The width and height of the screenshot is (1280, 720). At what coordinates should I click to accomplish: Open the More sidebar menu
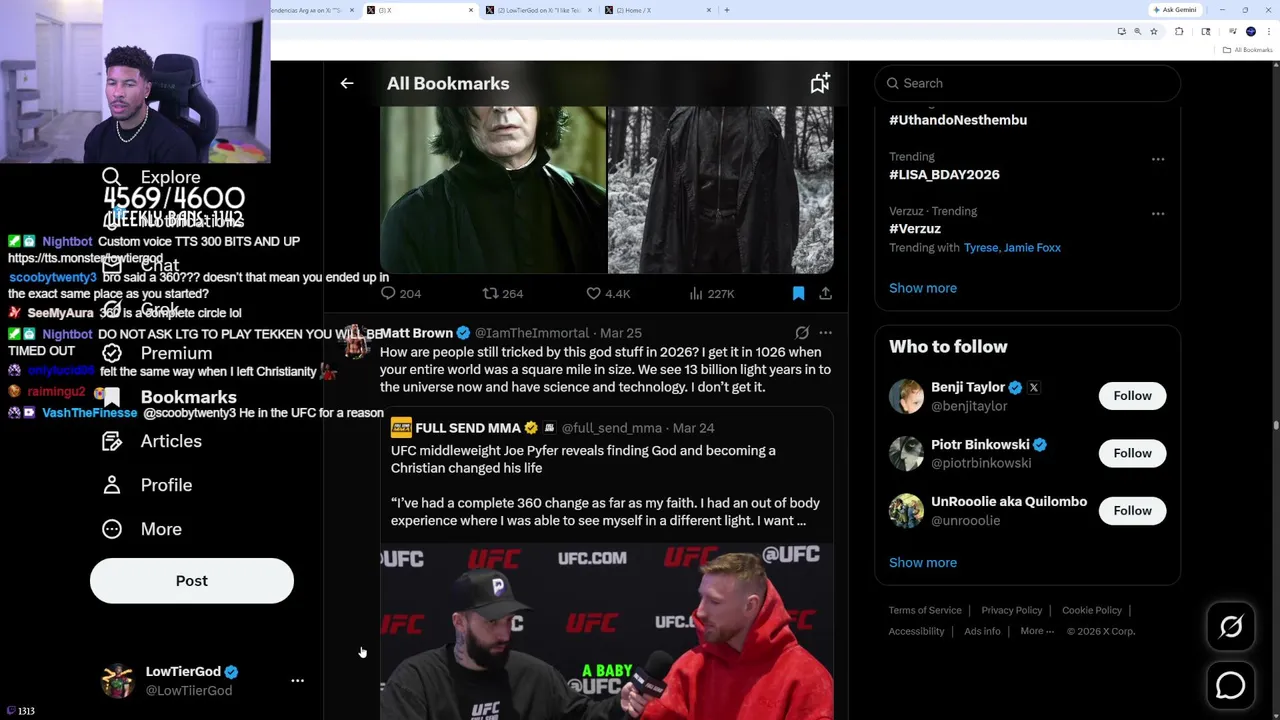click(160, 529)
